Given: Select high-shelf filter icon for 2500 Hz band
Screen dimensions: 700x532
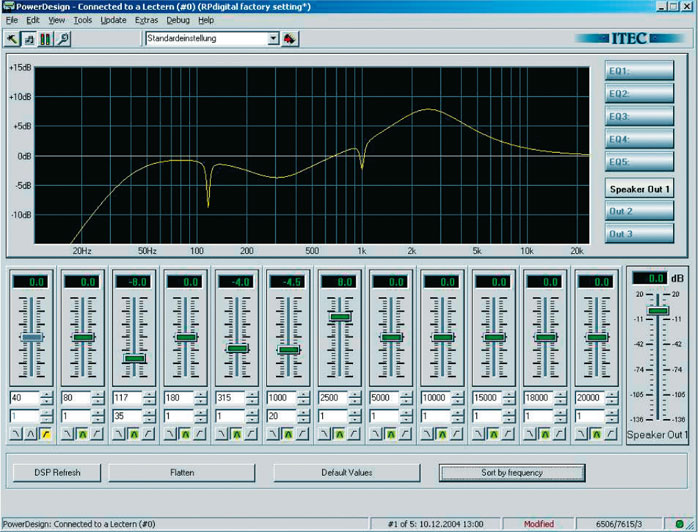Looking at the screenshot, I should click(x=353, y=434).
